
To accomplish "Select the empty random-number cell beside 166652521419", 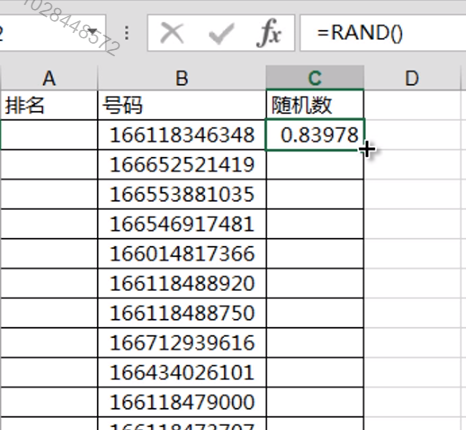I will tap(315, 165).
